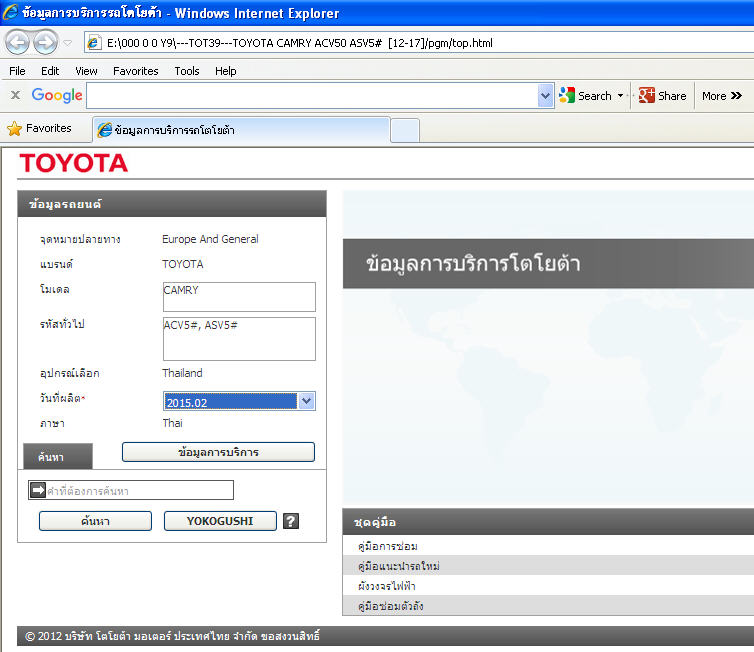
Task: Close the Google toolbar with X
Action: coord(15,95)
